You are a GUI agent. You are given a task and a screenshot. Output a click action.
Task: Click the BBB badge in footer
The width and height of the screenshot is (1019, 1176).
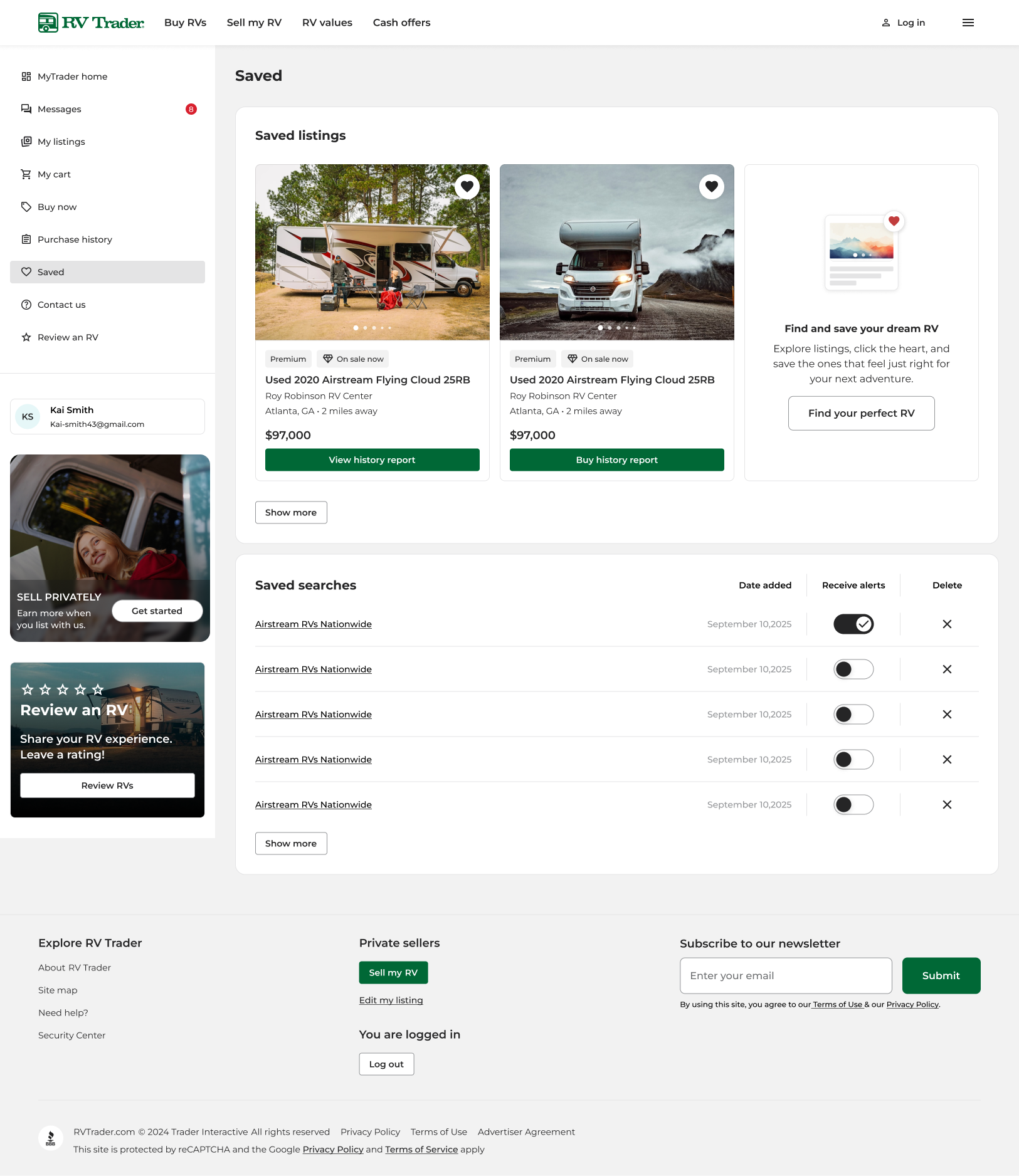pos(51,1138)
